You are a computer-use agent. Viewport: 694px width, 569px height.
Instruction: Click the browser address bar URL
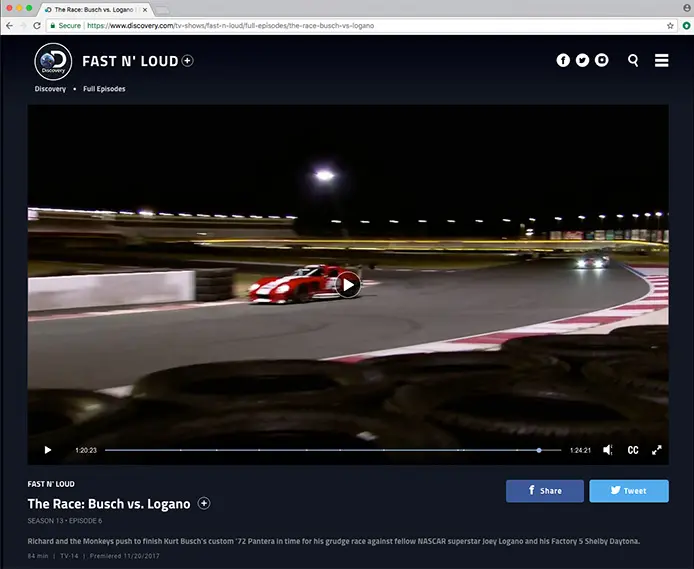click(231, 26)
